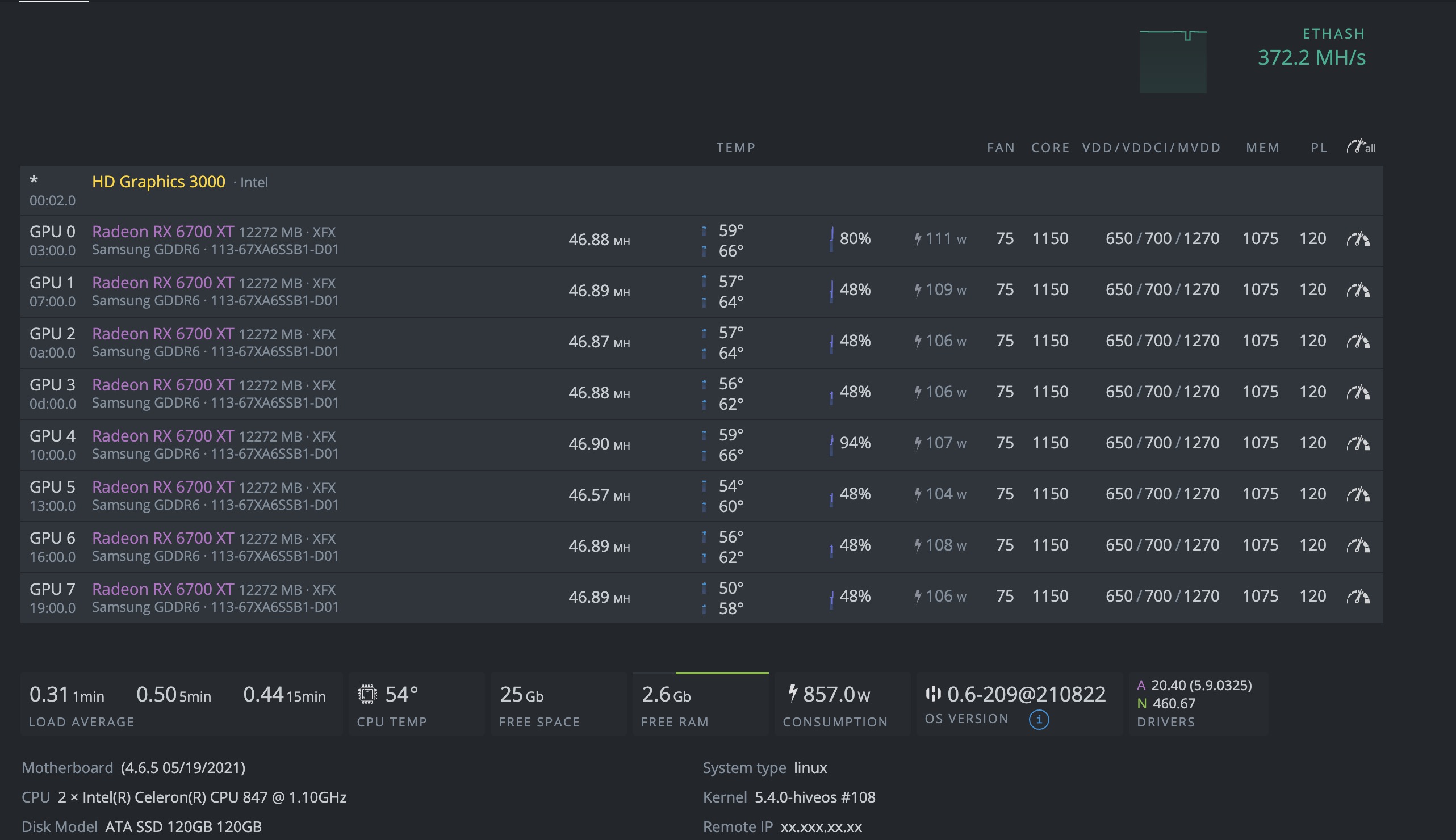Click GPU 5 overclock speedometer icon
1456x840 pixels.
click(1358, 494)
